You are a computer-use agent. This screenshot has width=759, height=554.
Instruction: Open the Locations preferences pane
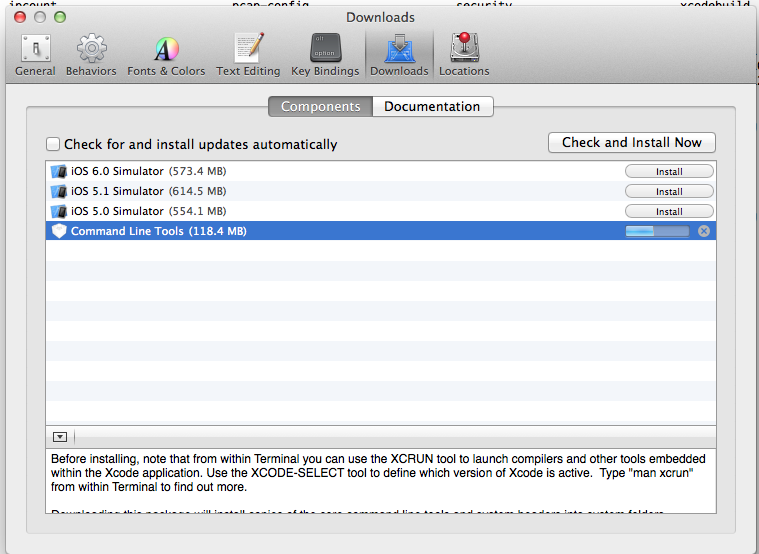tap(464, 55)
